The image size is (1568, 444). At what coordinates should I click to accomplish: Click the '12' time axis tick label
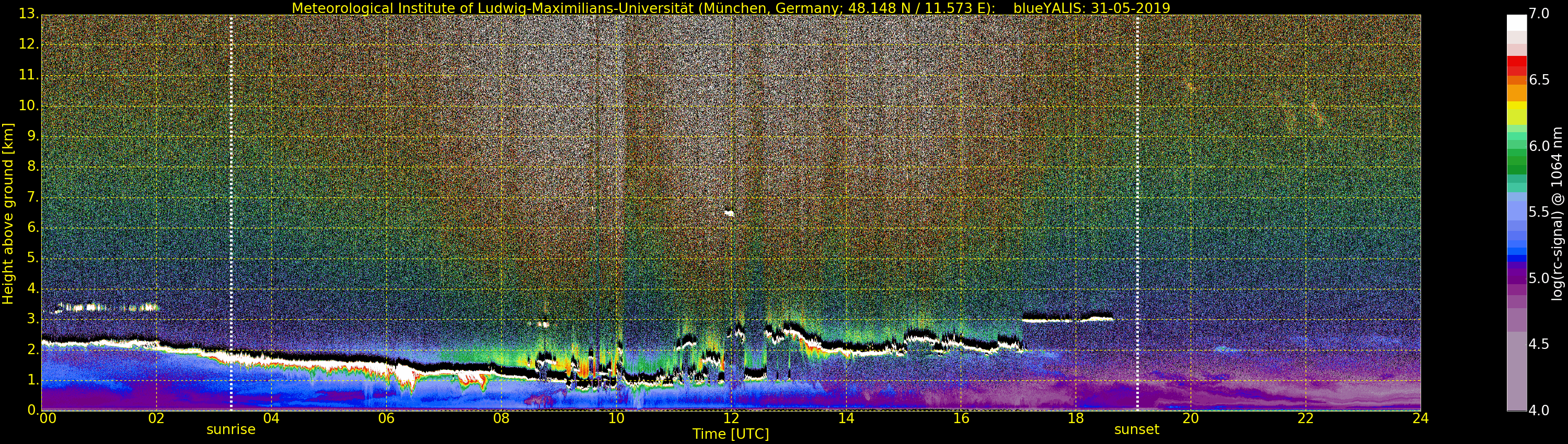(731, 418)
